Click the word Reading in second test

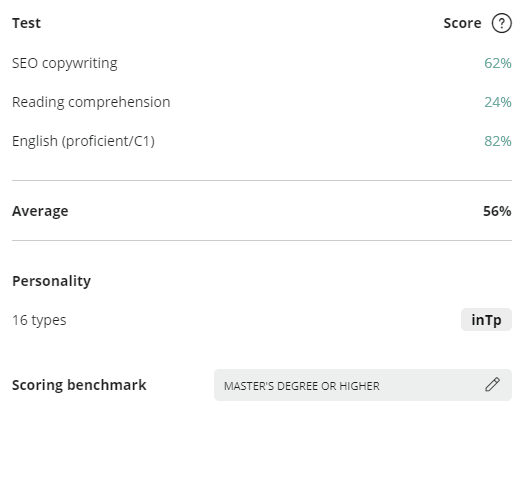coord(38,102)
